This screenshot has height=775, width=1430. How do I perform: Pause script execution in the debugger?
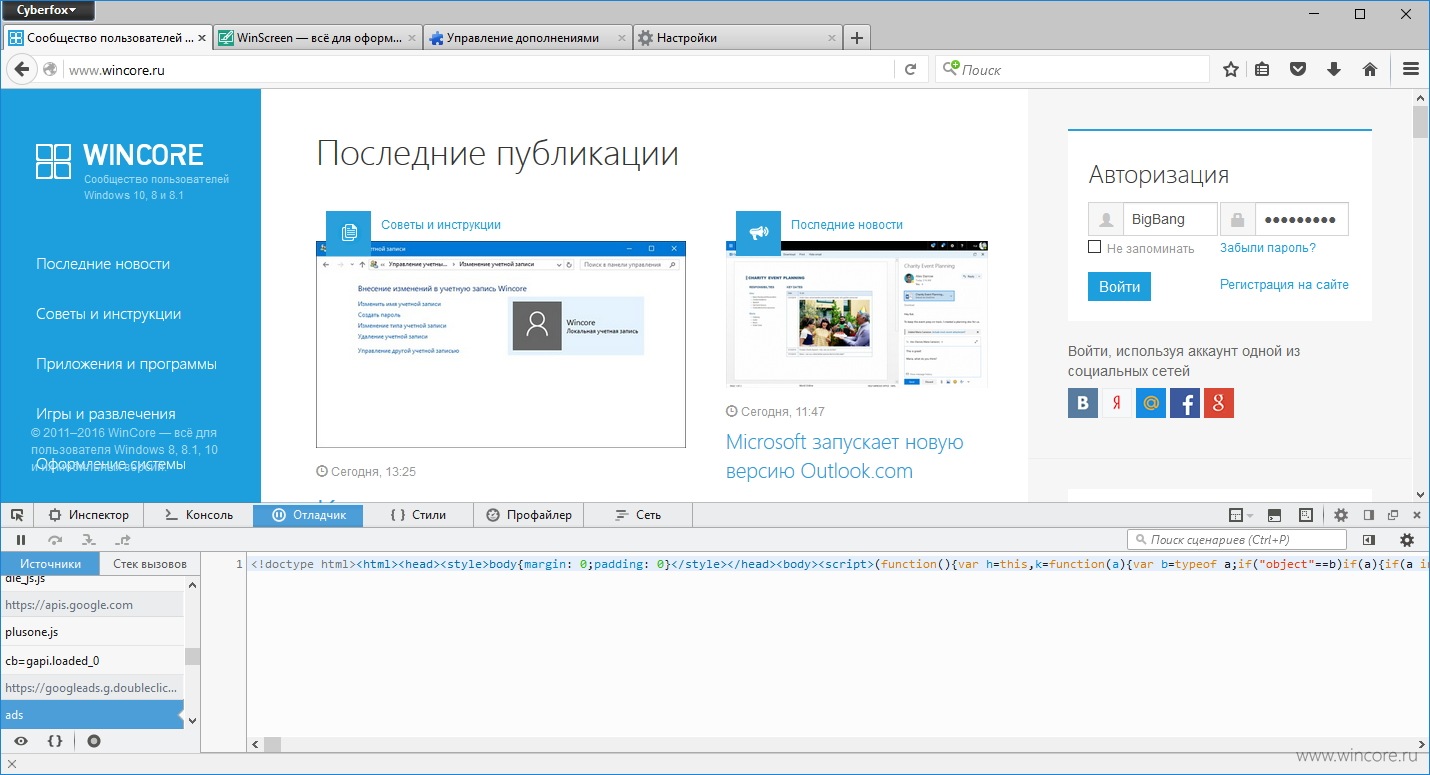21,540
